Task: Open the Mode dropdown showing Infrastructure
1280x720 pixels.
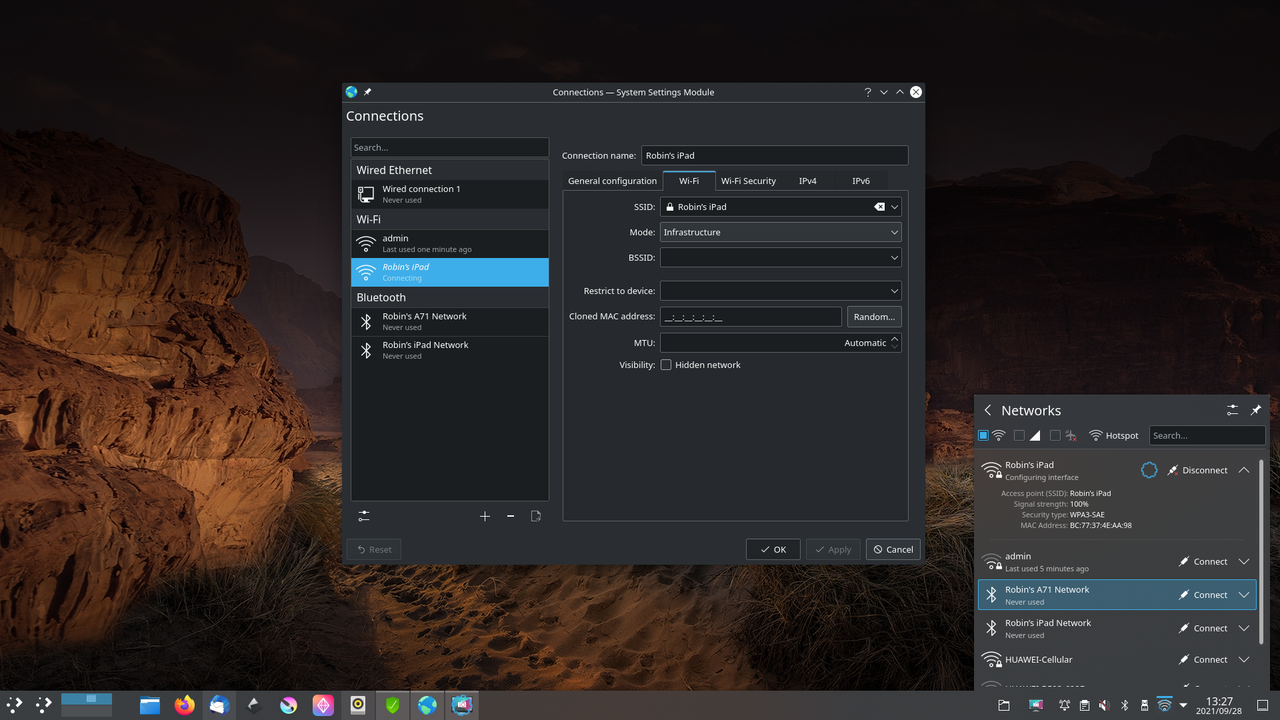Action: point(781,232)
